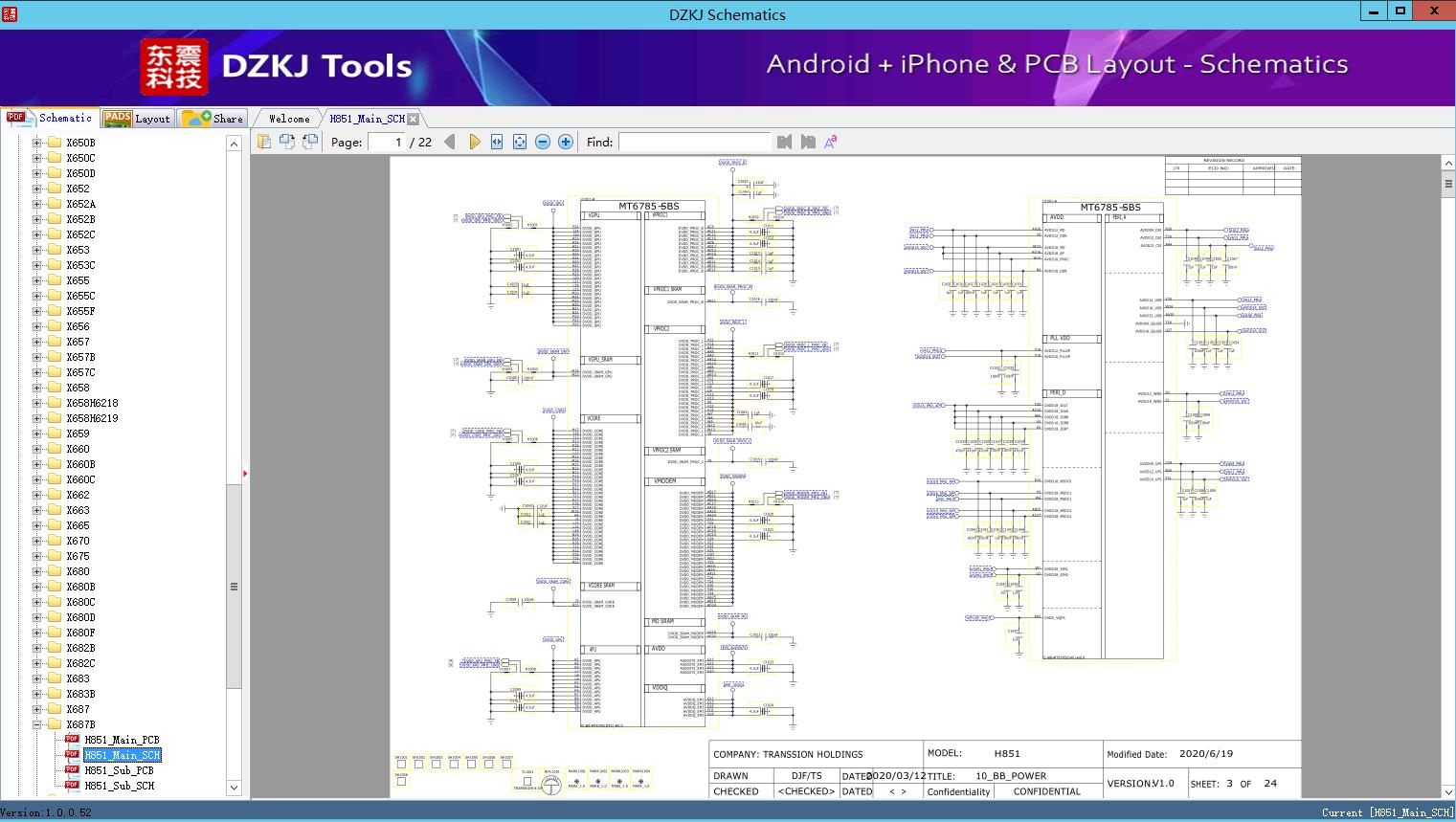Click the Find search field
1456x822 pixels.
pos(694,142)
